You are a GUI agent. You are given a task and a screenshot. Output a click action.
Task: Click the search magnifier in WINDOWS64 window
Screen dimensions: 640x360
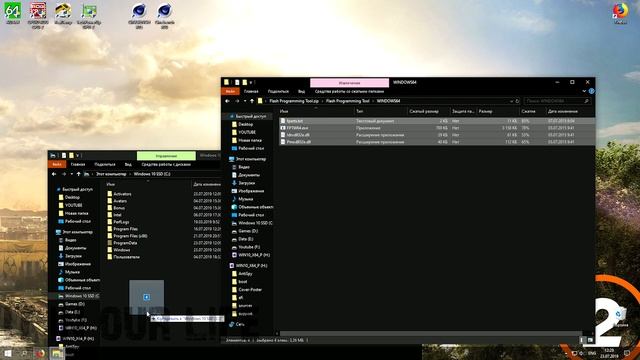pos(587,101)
